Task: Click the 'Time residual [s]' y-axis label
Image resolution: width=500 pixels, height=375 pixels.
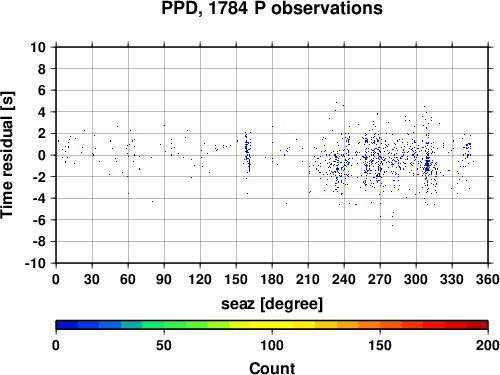Action: 7,155
